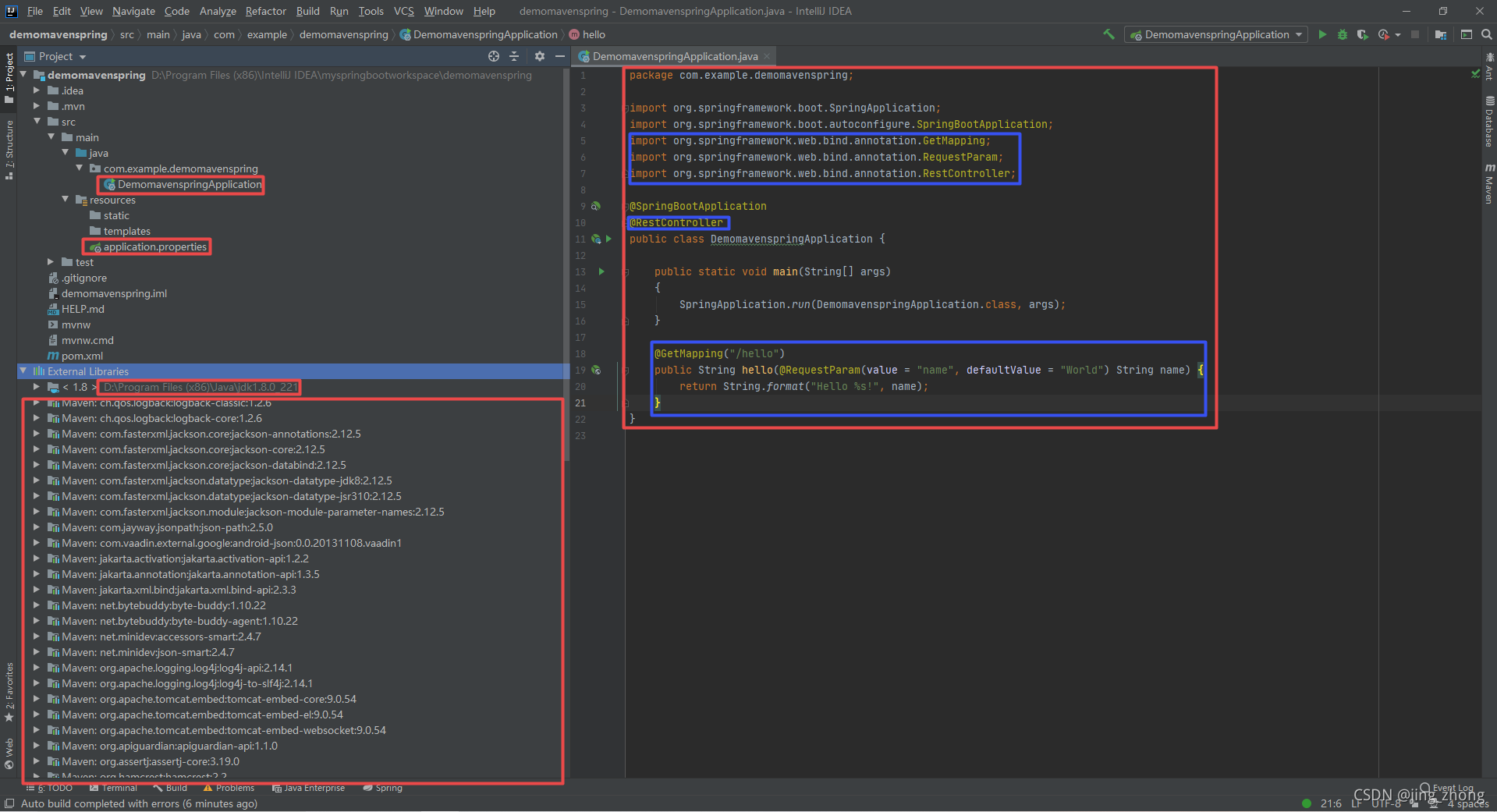1497x812 pixels.
Task: Select the templates folder
Action: point(126,231)
